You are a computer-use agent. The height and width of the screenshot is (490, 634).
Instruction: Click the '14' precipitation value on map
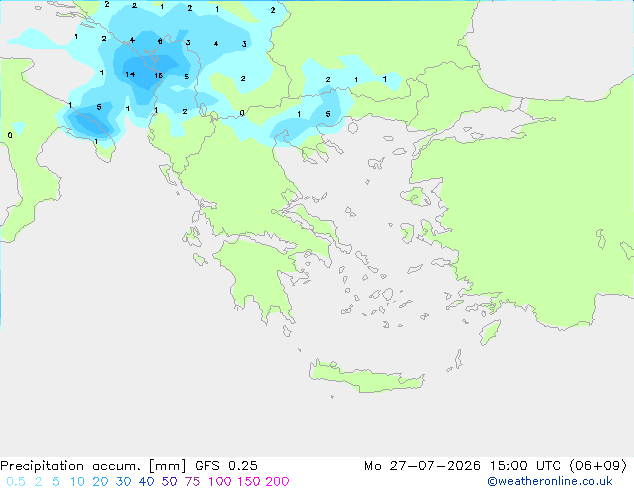(130, 74)
